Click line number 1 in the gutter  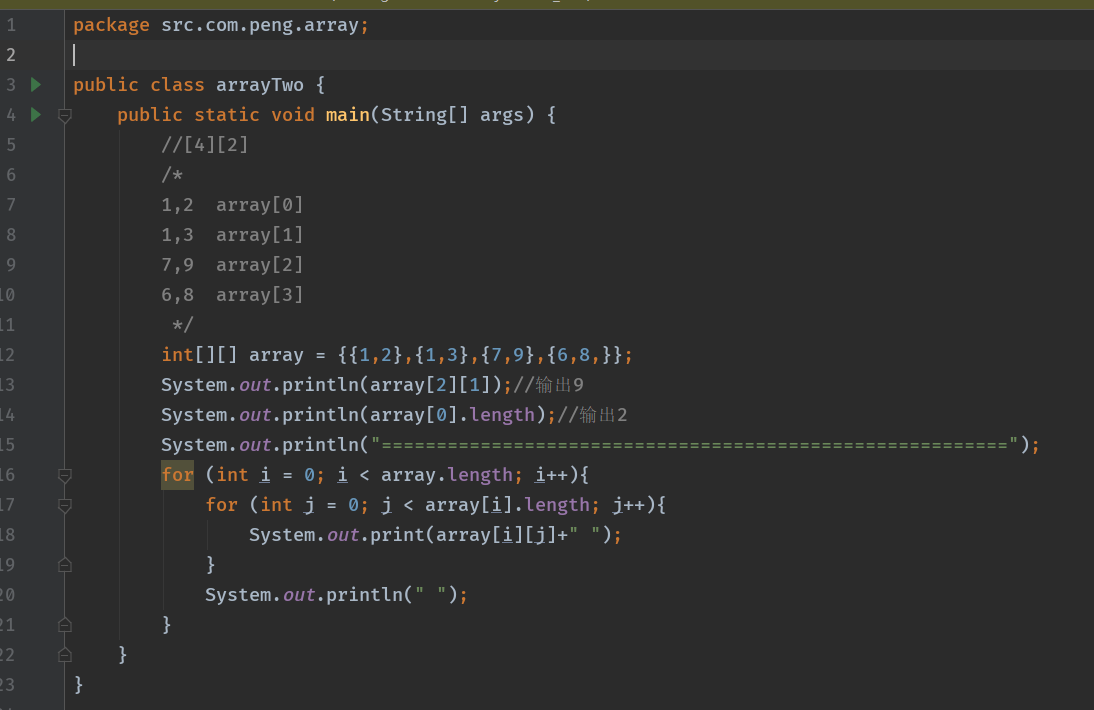(11, 25)
